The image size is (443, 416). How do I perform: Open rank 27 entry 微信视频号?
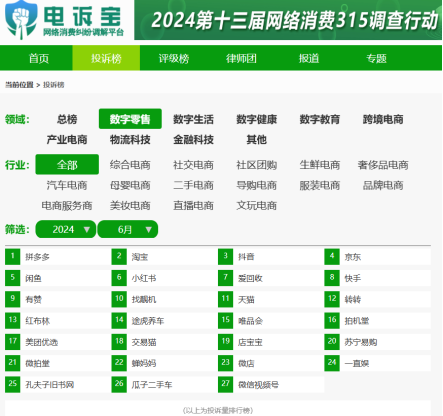258,385
